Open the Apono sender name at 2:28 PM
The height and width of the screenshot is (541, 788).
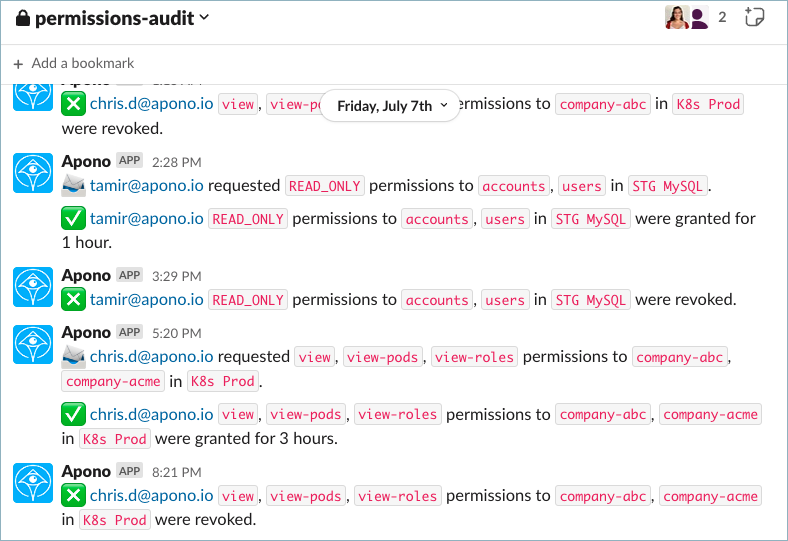(x=86, y=161)
